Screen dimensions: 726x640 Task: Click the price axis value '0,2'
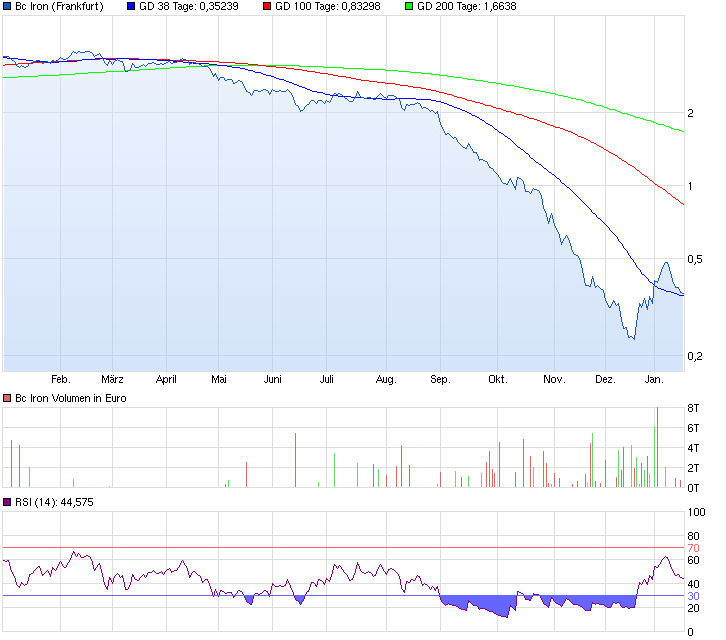(x=695, y=356)
